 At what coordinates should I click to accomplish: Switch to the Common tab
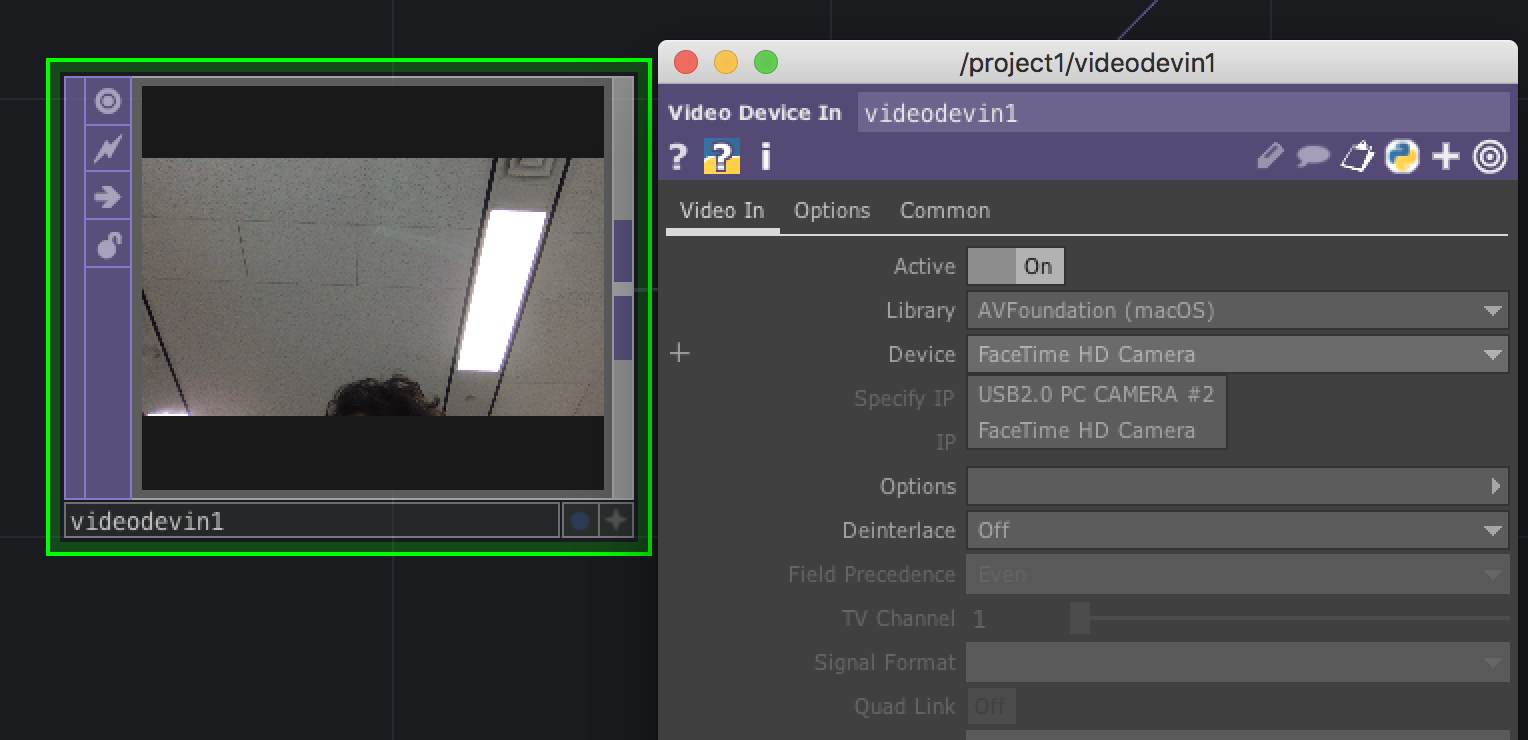coord(944,210)
